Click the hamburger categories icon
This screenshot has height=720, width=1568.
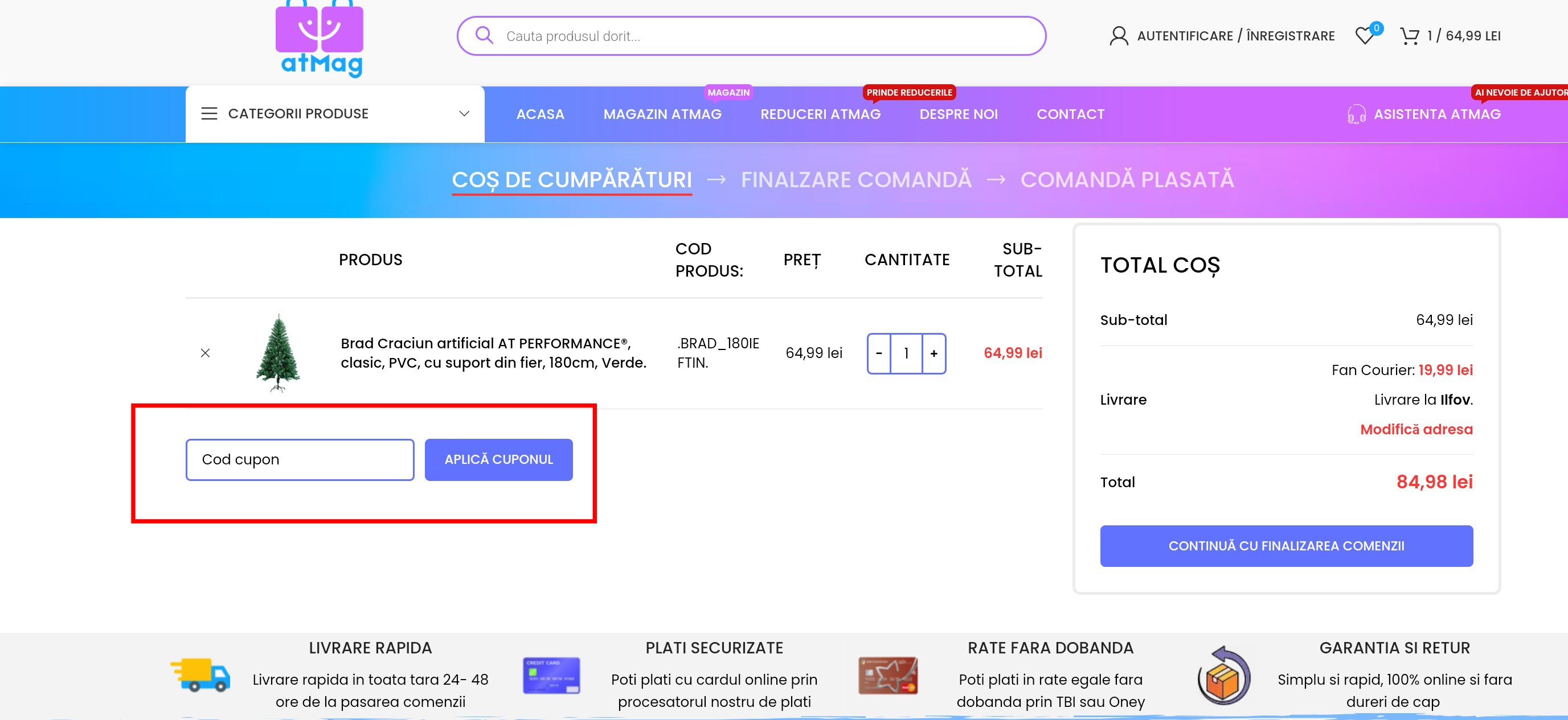(x=209, y=114)
